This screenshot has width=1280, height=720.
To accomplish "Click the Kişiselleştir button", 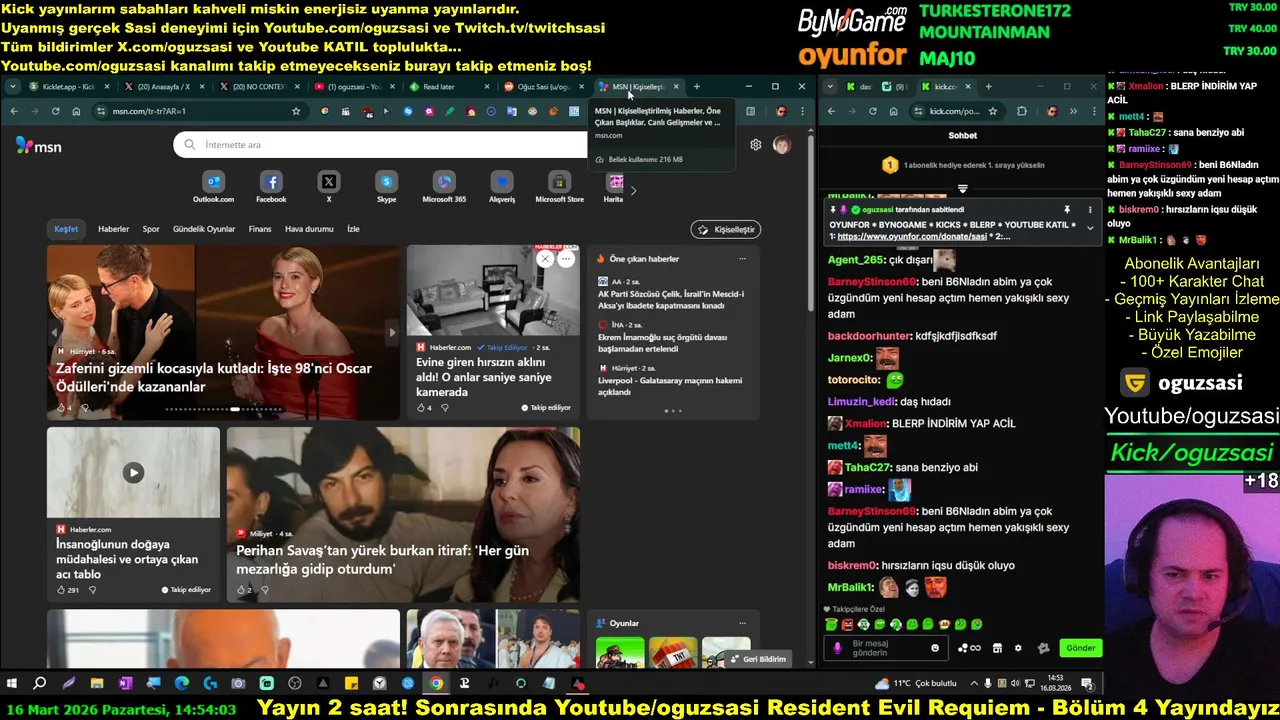I will [x=726, y=229].
